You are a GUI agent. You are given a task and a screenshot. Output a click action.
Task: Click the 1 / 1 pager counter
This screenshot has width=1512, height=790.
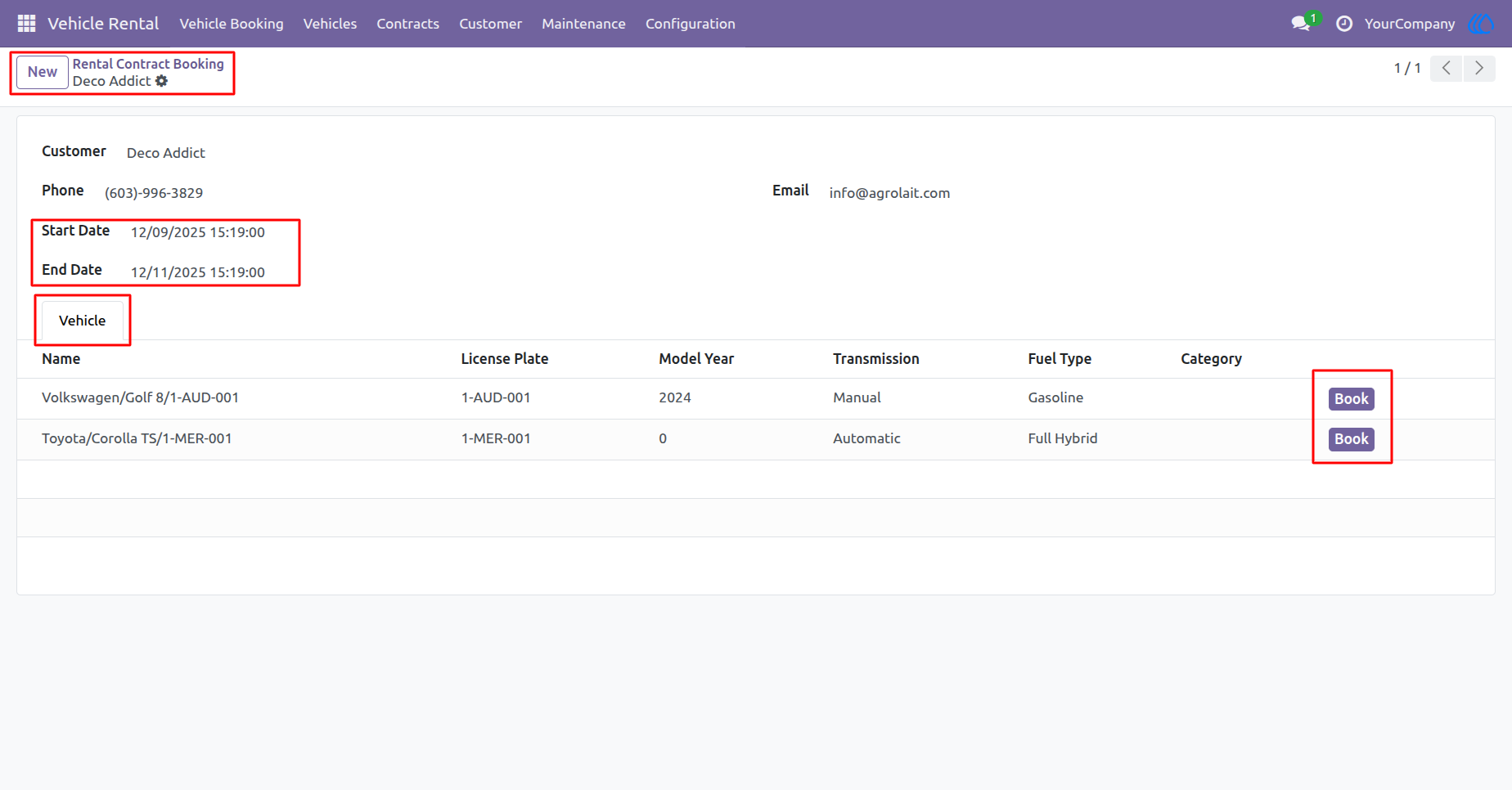click(x=1407, y=68)
